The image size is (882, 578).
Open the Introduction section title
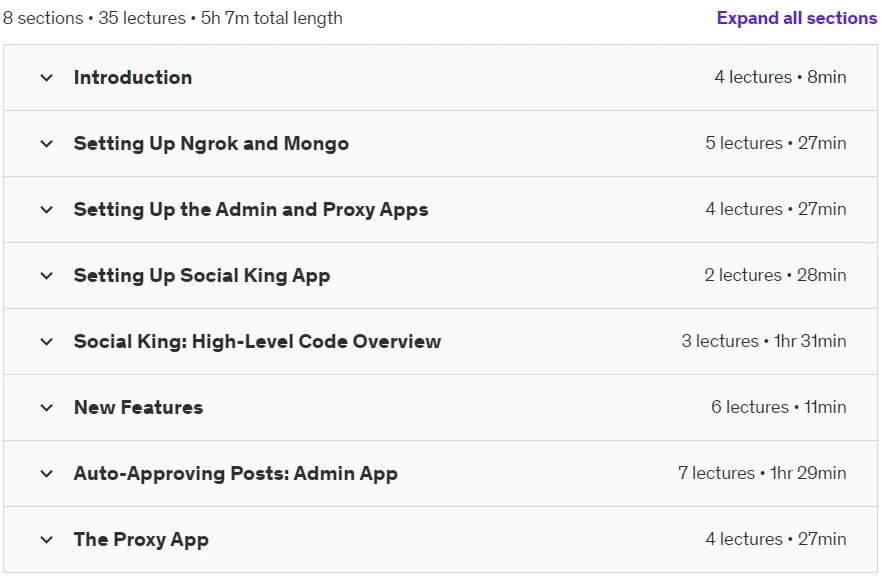pyautogui.click(x=133, y=78)
